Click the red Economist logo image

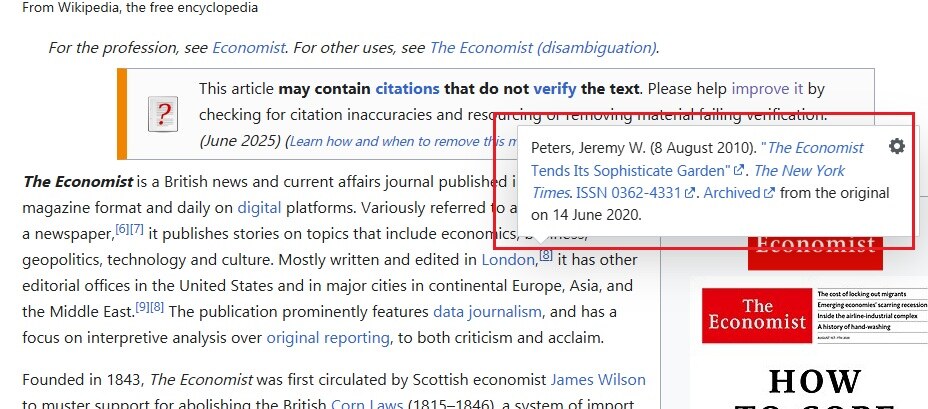click(x=815, y=253)
